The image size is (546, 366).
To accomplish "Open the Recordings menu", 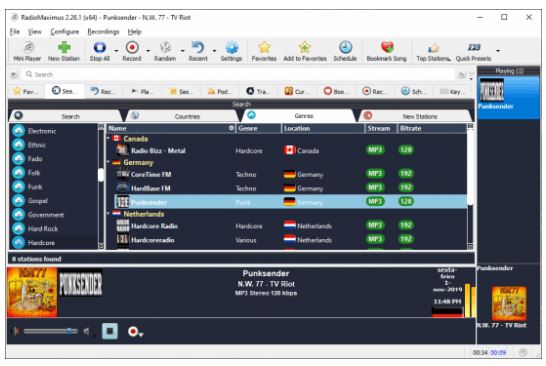I will 103,32.
